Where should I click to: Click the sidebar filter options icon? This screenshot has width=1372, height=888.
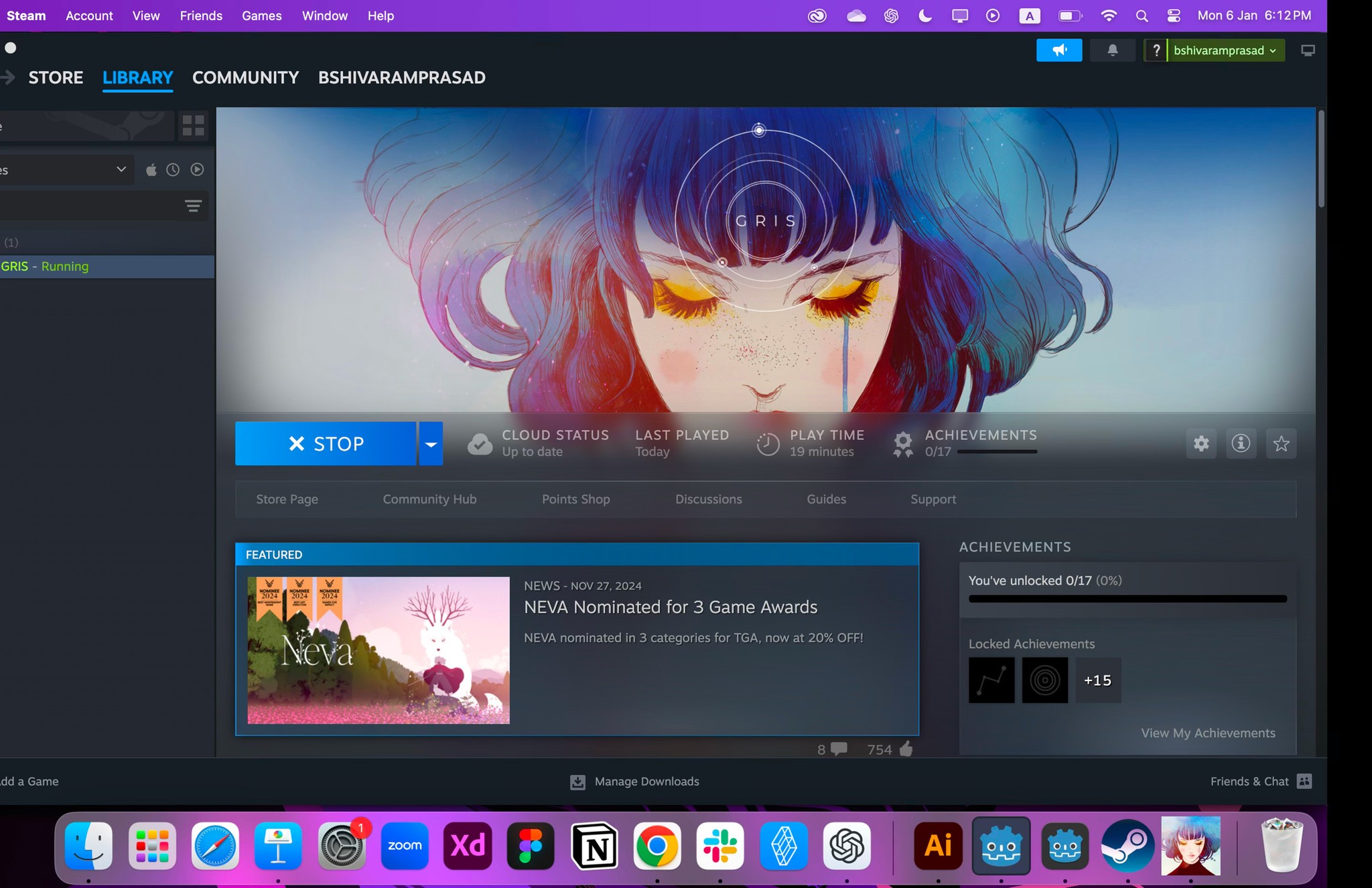193,206
